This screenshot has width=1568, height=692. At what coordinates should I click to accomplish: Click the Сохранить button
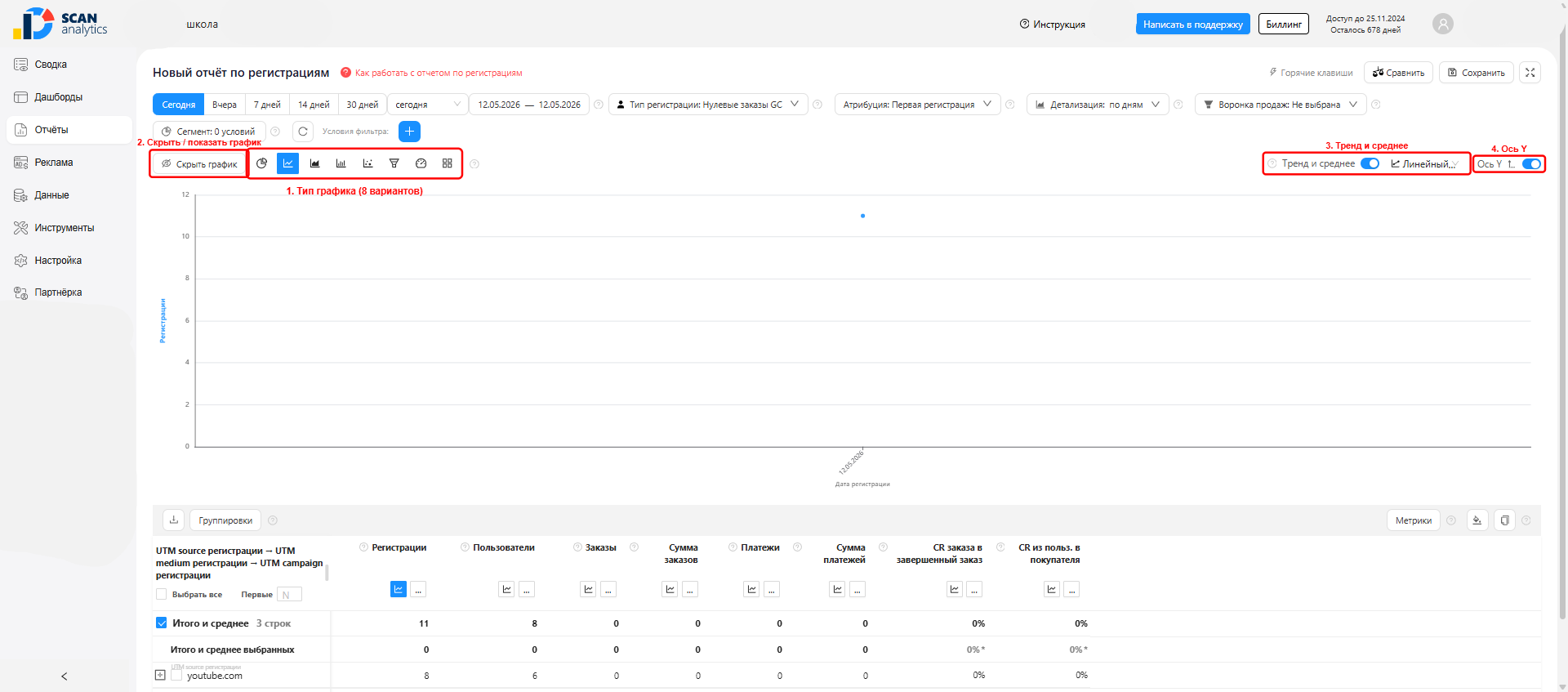coord(1477,73)
